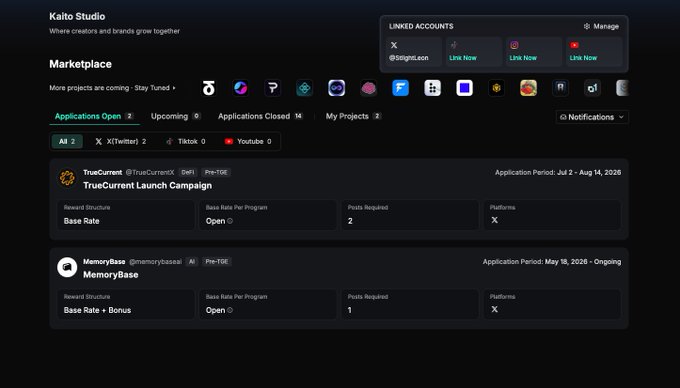The height and width of the screenshot is (388, 680).
Task: Switch to Upcoming tab
Action: [176, 116]
